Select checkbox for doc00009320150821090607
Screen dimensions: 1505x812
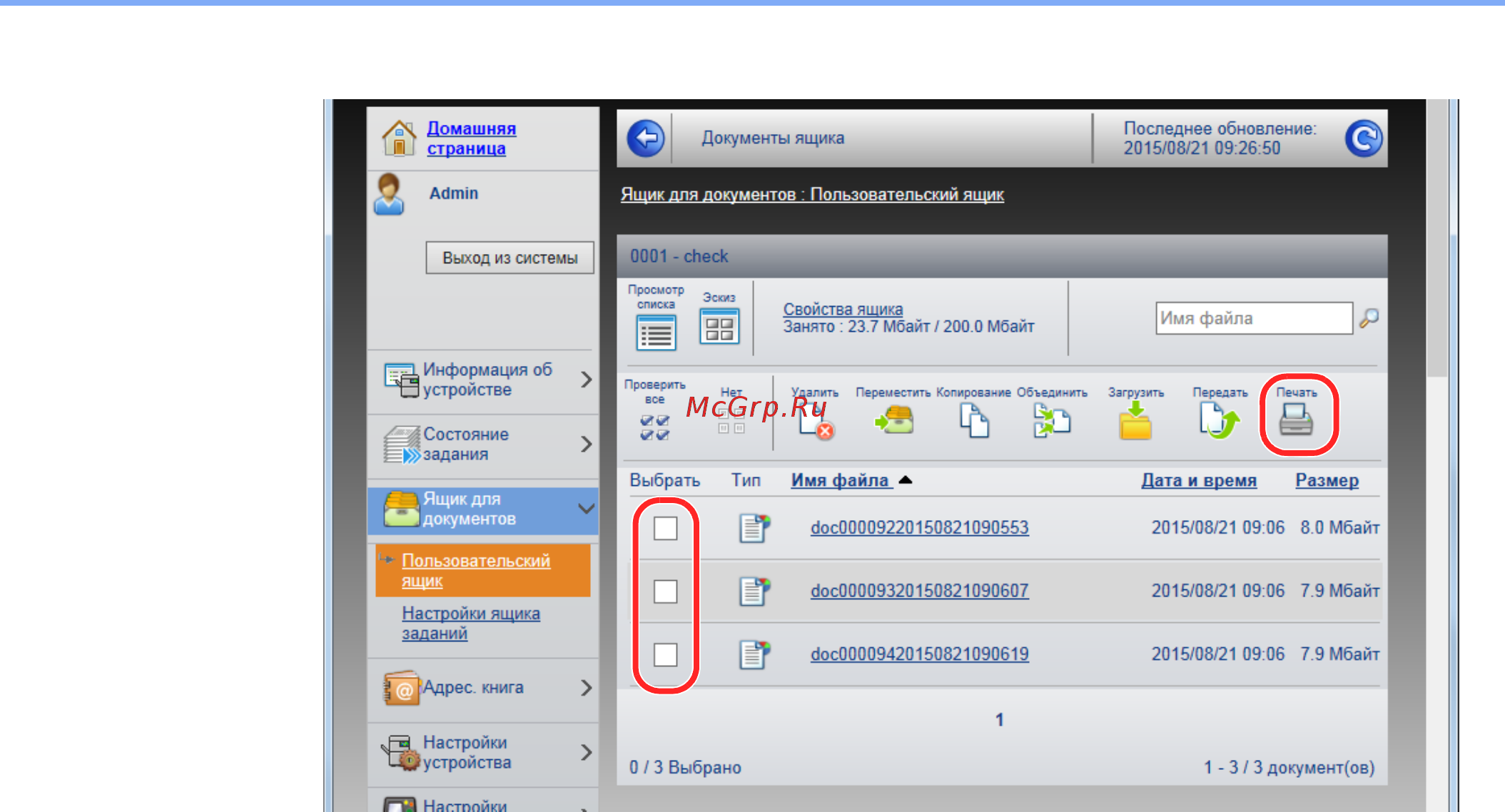[x=665, y=592]
